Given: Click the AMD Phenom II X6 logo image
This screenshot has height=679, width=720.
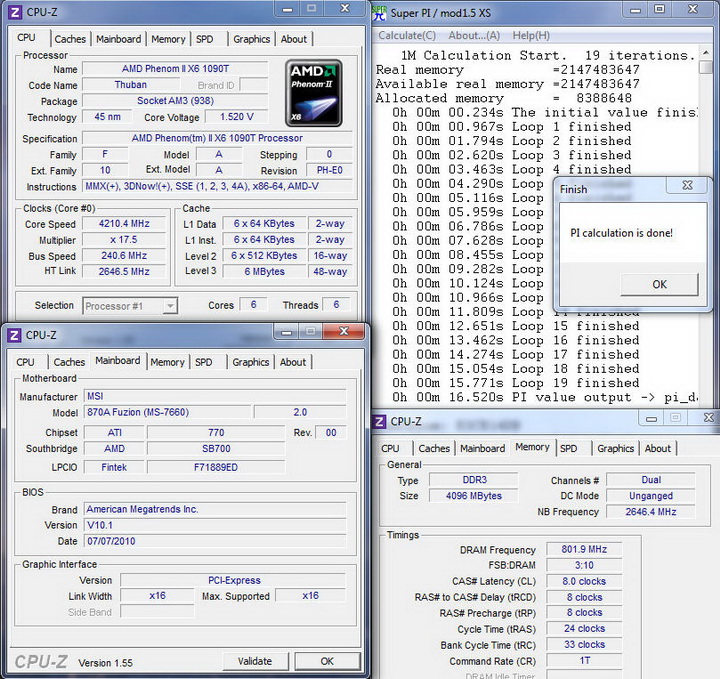Looking at the screenshot, I should 314,93.
